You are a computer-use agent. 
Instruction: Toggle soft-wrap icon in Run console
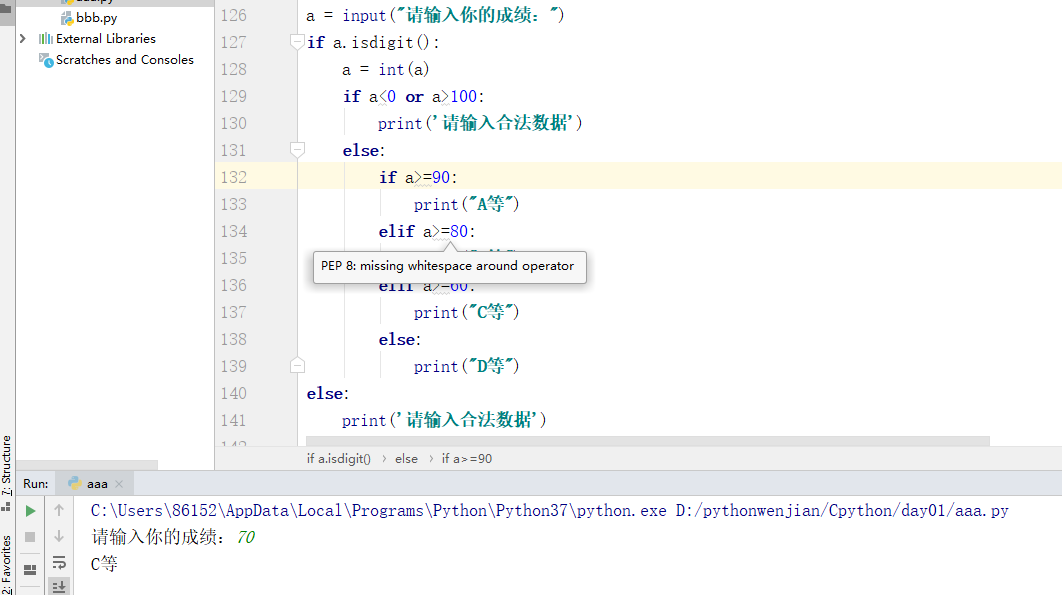point(59,562)
